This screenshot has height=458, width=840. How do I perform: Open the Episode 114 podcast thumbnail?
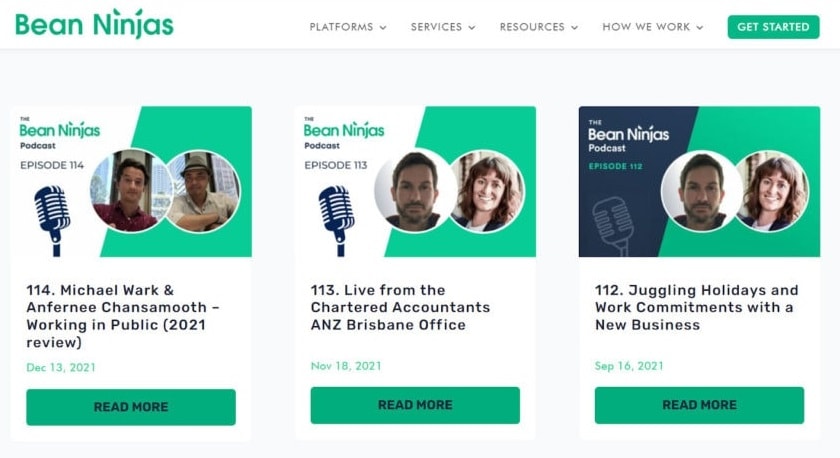(x=131, y=182)
